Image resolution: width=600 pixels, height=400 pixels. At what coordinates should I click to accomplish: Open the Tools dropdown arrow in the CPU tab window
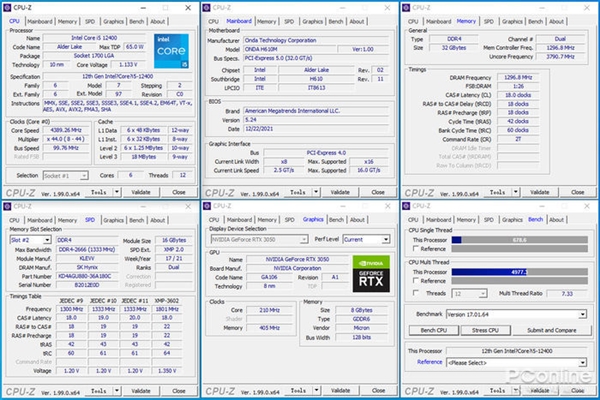[117, 192]
